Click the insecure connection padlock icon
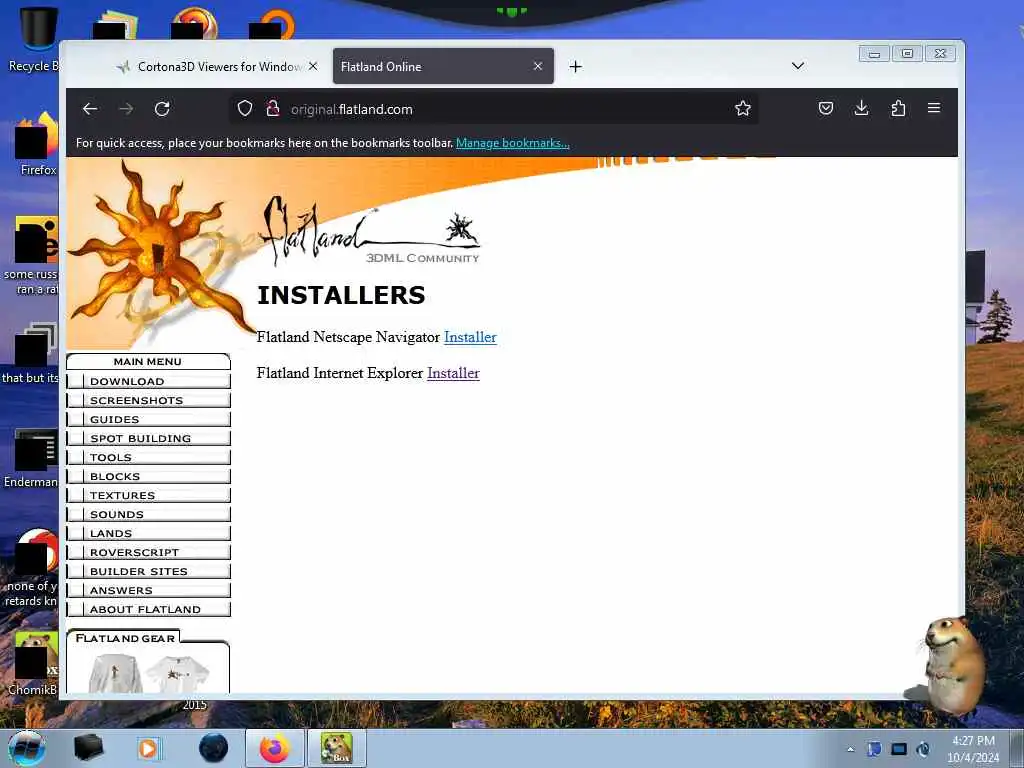1024x768 pixels. pyautogui.click(x=273, y=108)
